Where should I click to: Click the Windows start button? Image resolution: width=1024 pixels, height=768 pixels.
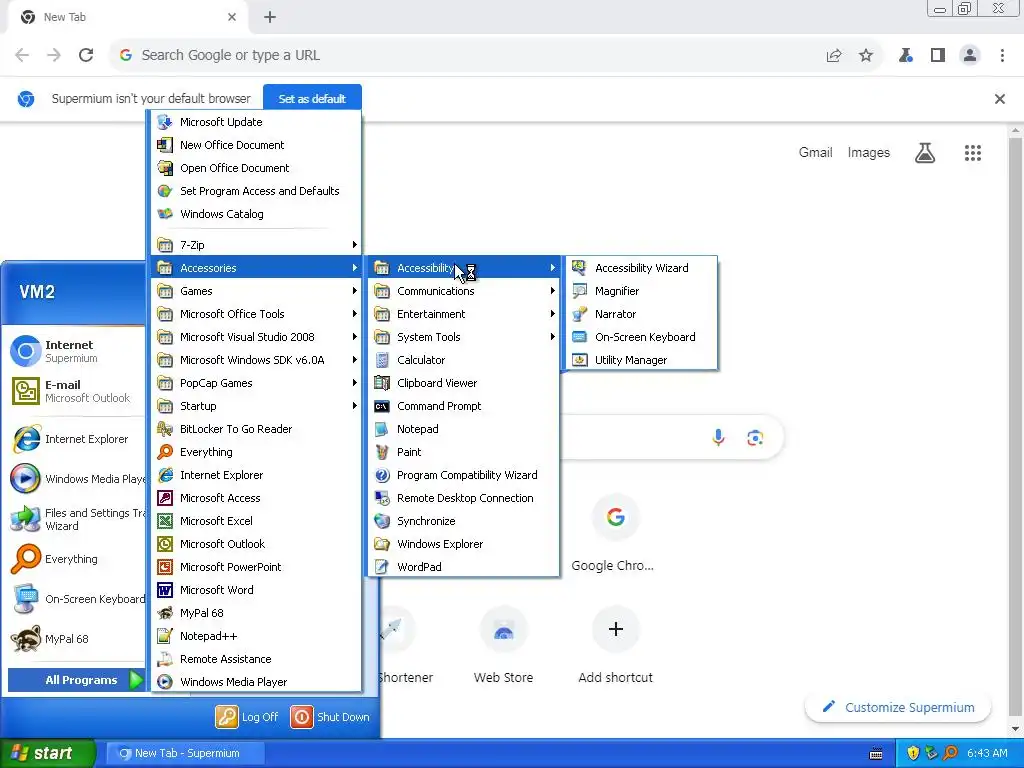pyautogui.click(x=48, y=753)
